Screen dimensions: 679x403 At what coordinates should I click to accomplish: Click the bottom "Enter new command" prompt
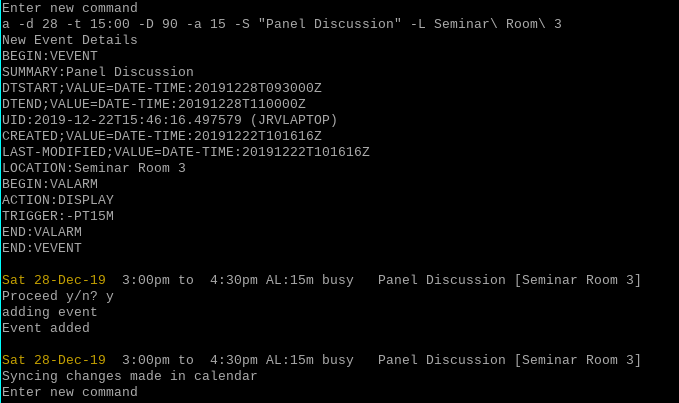[x=70, y=392]
